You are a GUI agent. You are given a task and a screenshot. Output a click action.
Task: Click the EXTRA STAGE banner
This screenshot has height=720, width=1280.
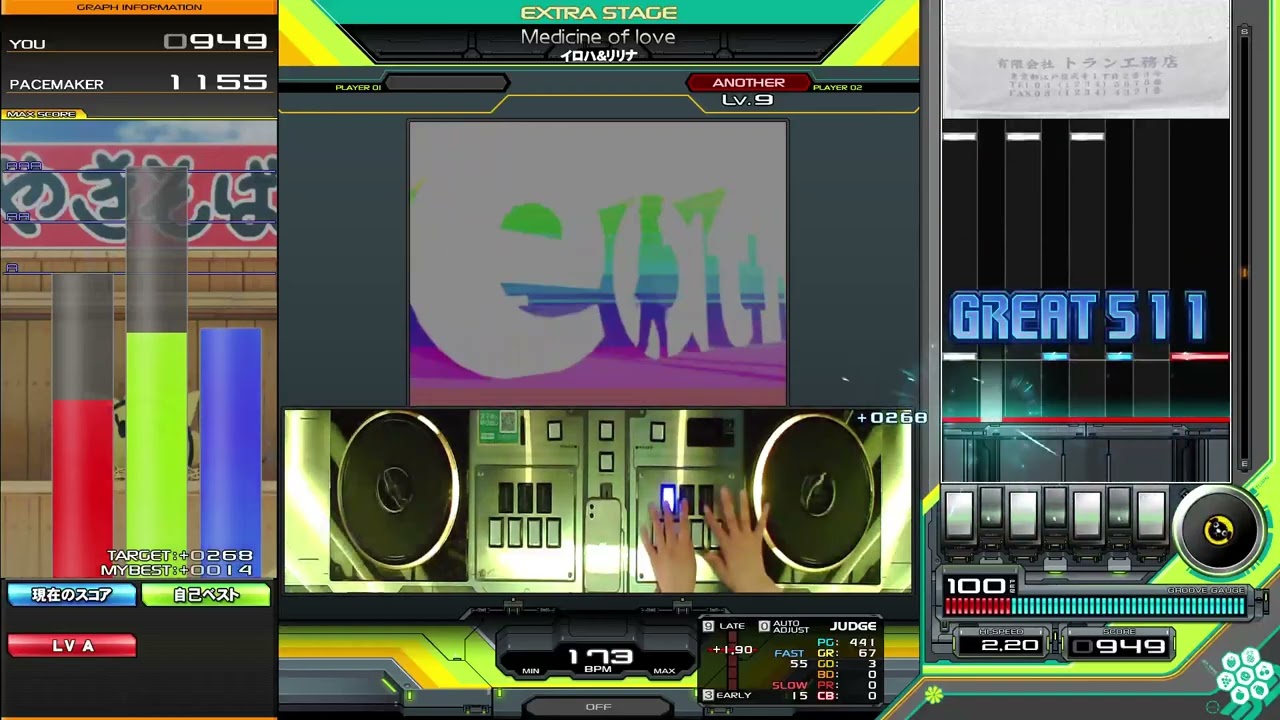[599, 13]
